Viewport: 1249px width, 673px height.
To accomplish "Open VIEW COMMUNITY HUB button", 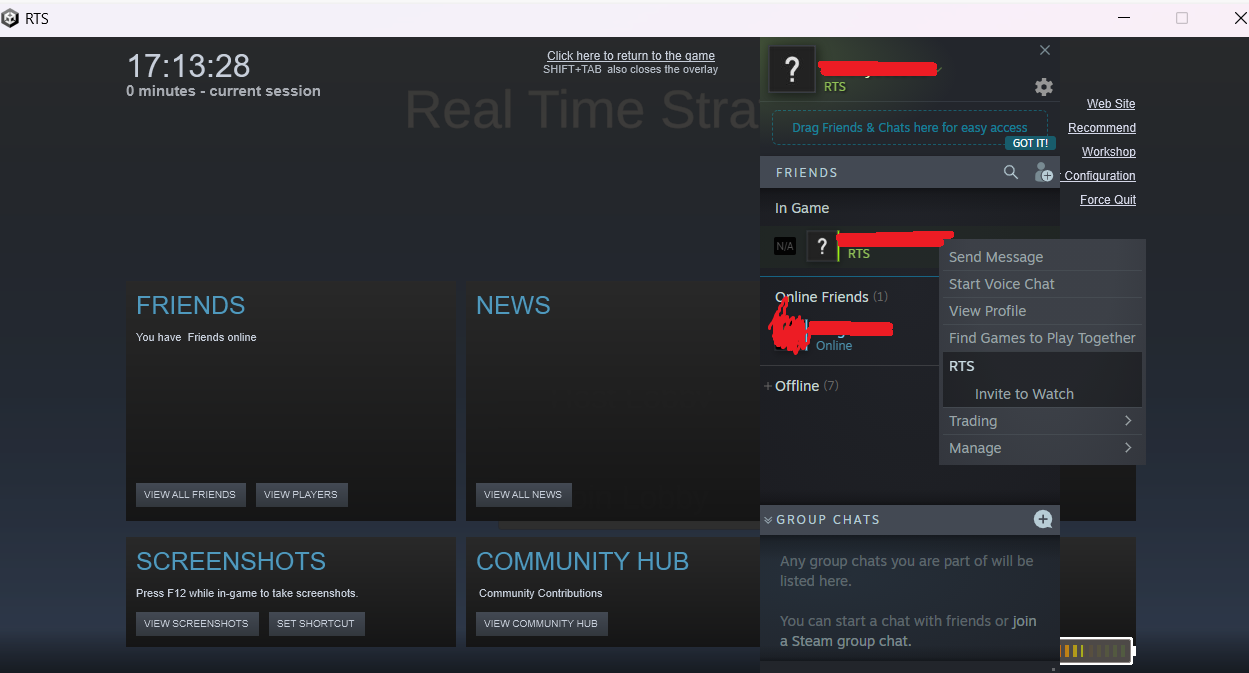I will click(x=541, y=623).
